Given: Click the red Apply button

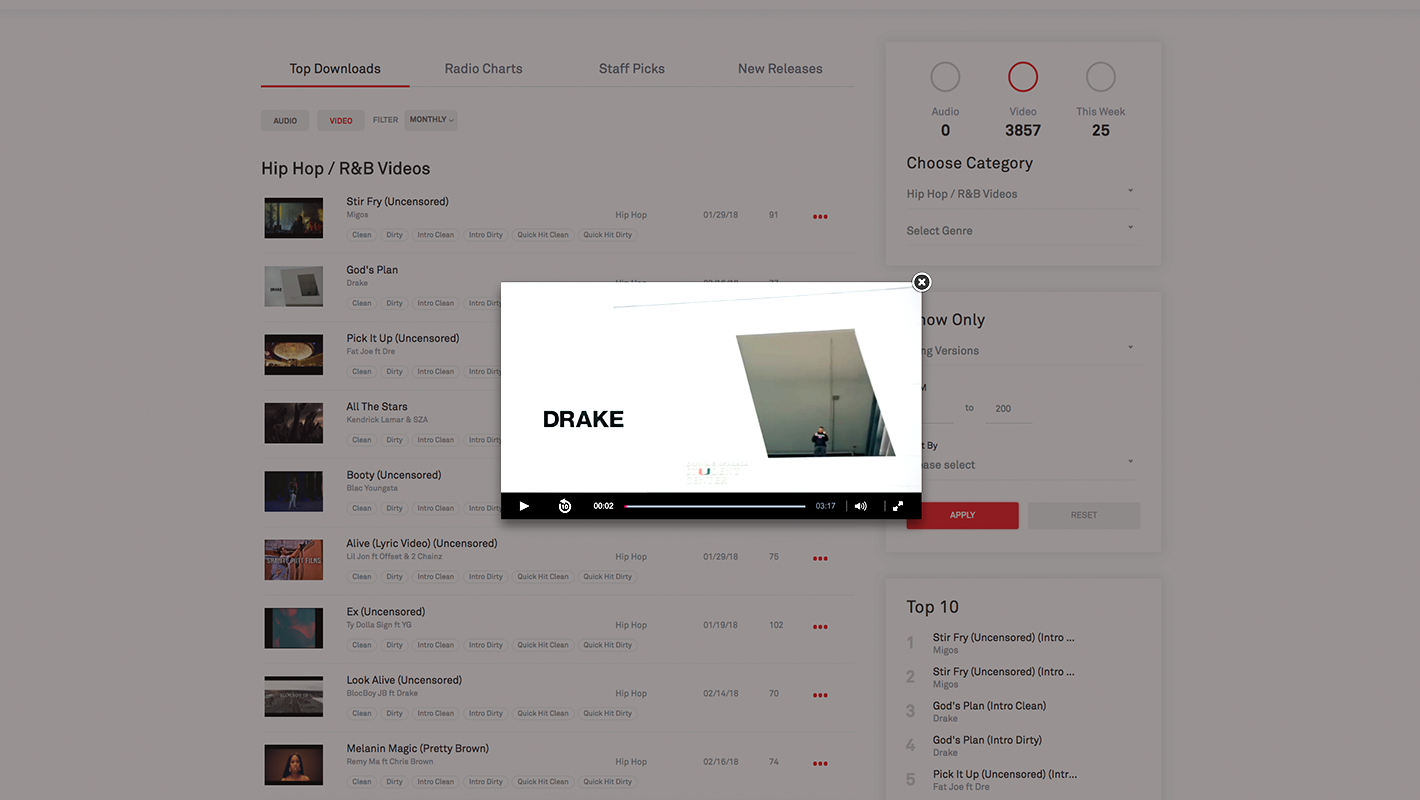Looking at the screenshot, I should (962, 515).
